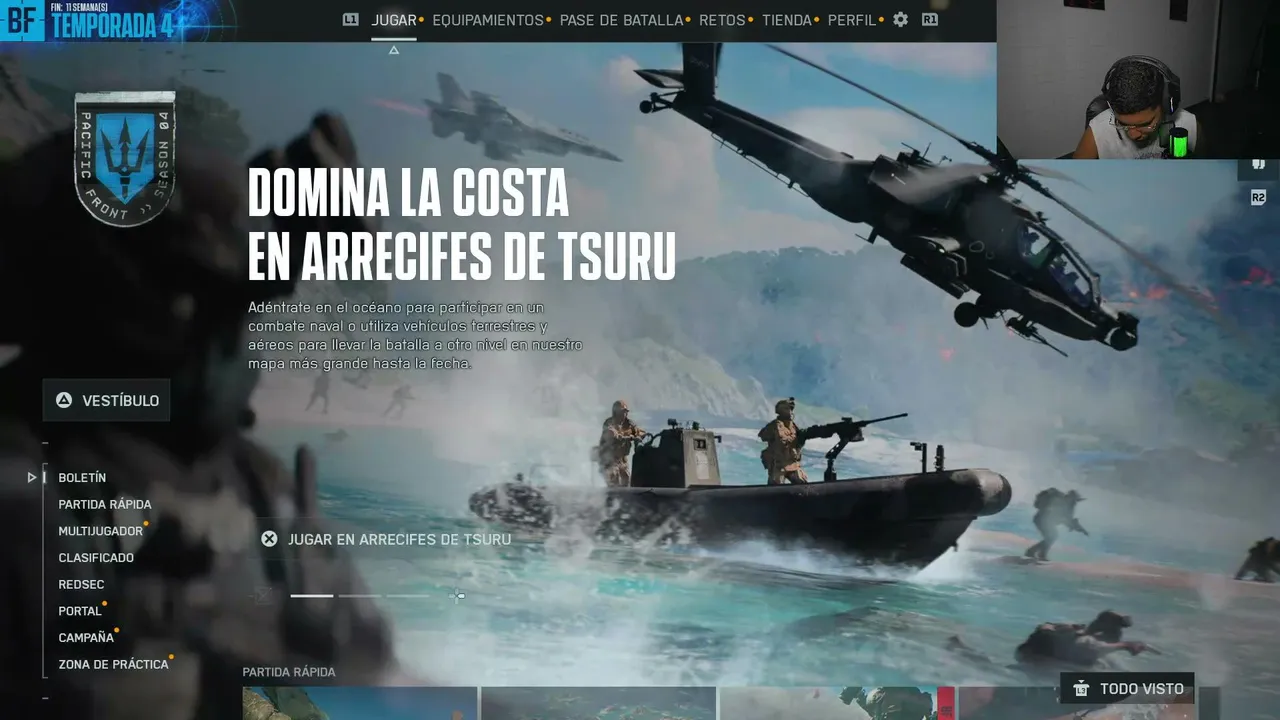Click the icon beside Todo Visto
Screen dimensions: 1280x720
[x=1081, y=688]
